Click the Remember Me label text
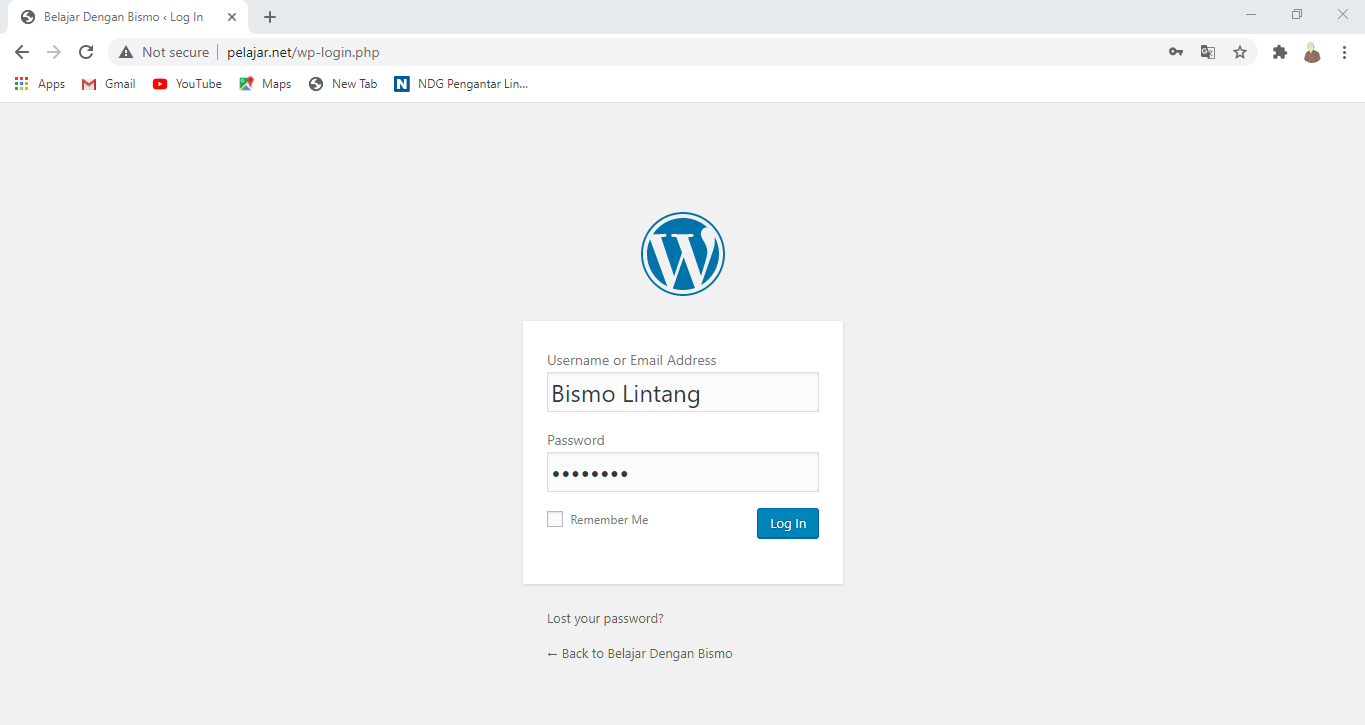 coord(609,520)
